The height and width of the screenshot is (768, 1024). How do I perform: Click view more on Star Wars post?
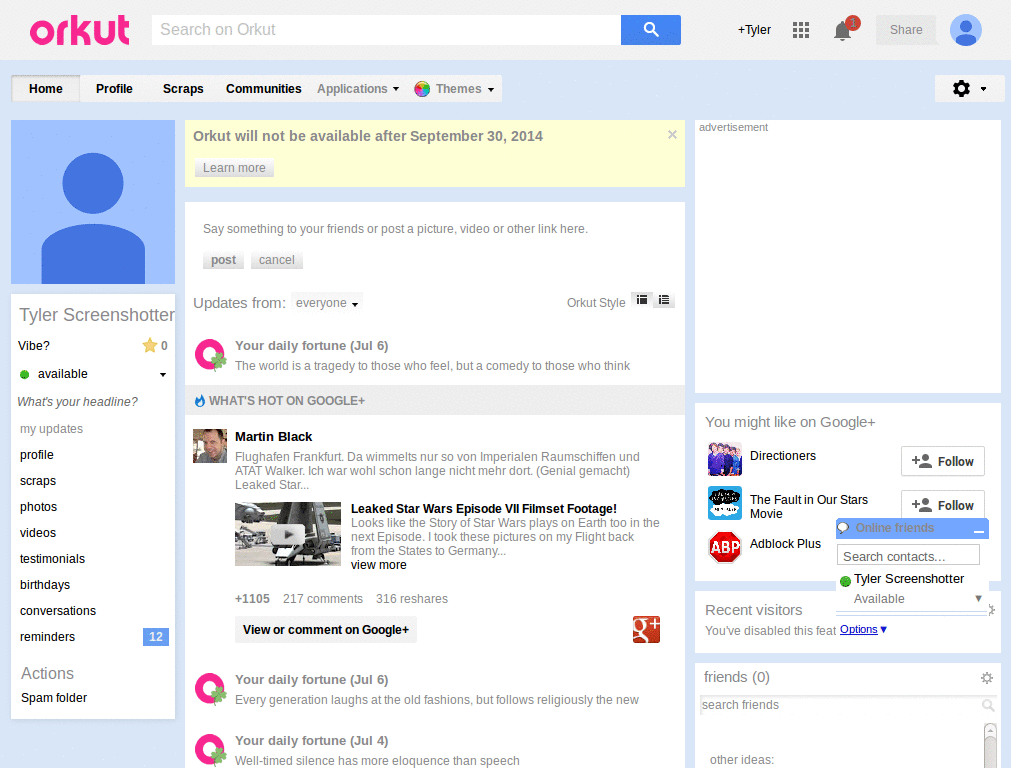pyautogui.click(x=379, y=565)
